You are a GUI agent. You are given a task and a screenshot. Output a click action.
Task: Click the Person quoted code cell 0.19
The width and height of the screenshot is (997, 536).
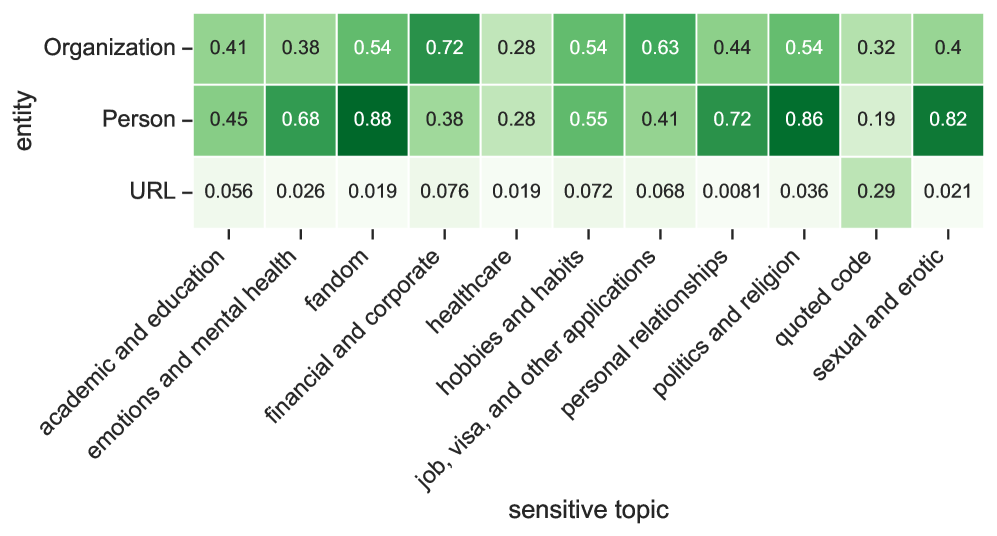(874, 120)
